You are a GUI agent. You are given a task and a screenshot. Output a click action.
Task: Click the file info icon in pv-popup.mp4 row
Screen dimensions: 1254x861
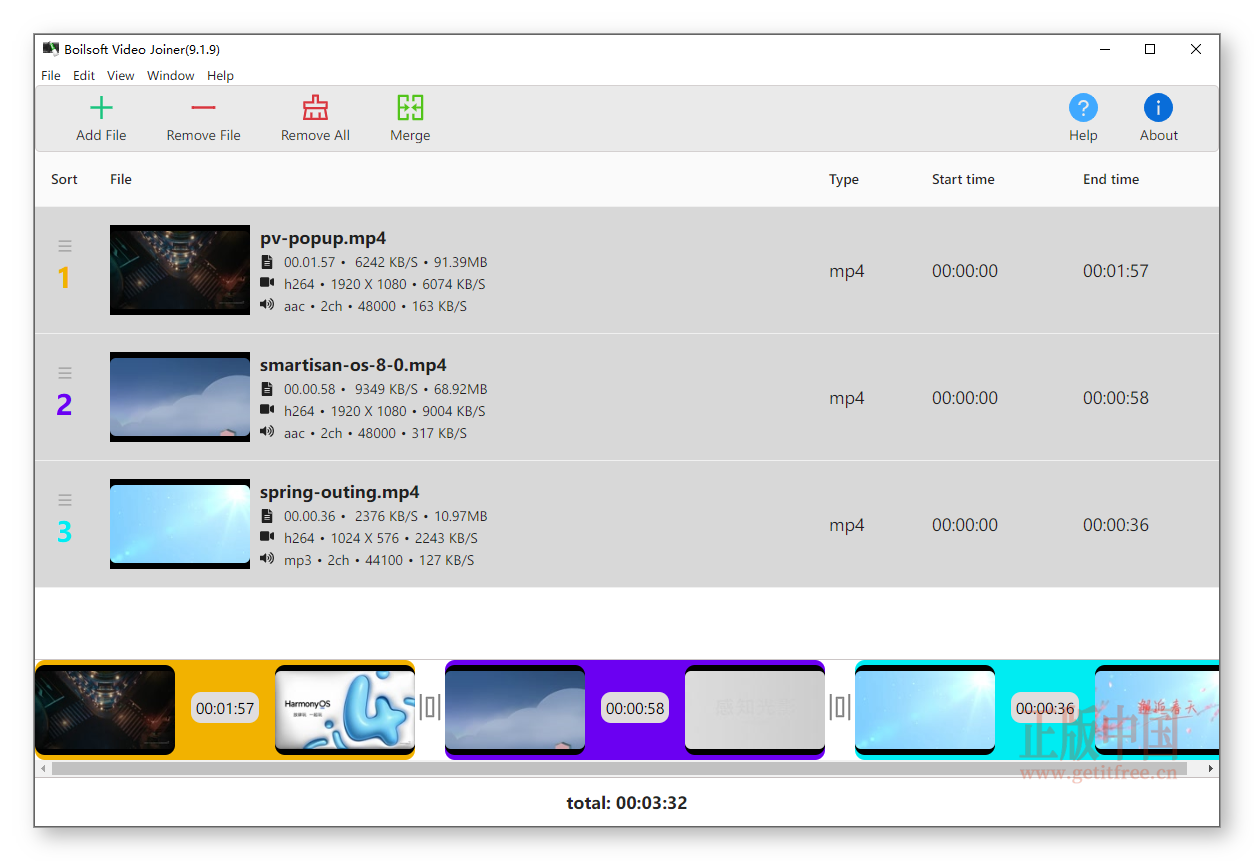tap(267, 262)
